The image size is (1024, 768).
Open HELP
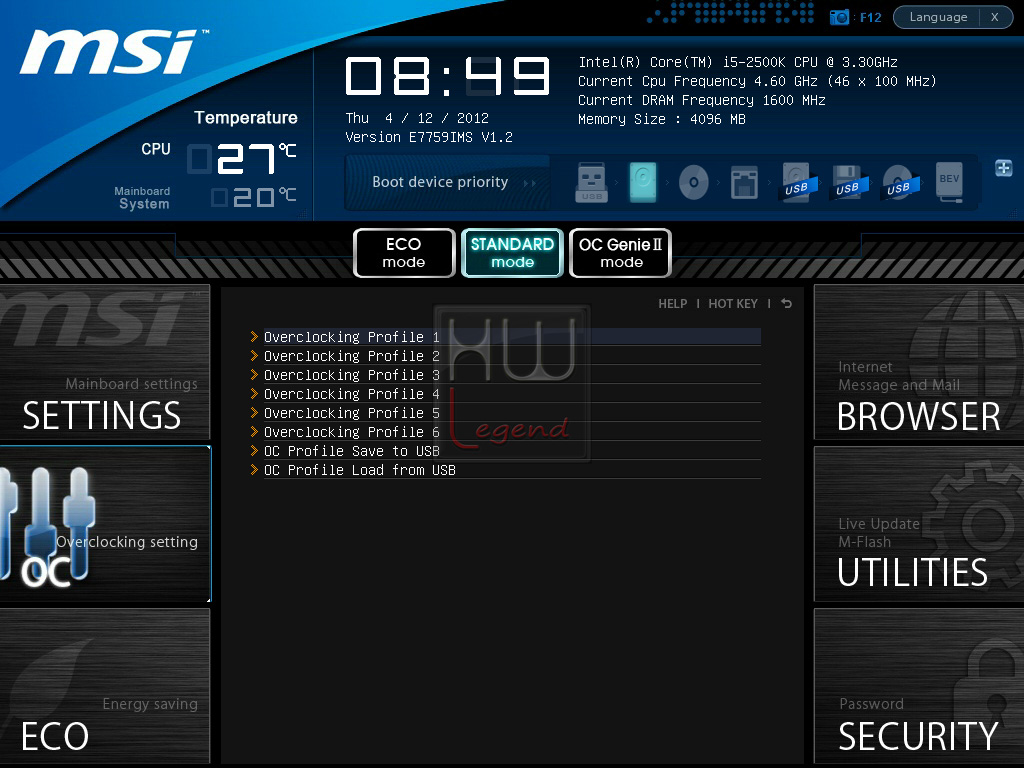[x=673, y=304]
